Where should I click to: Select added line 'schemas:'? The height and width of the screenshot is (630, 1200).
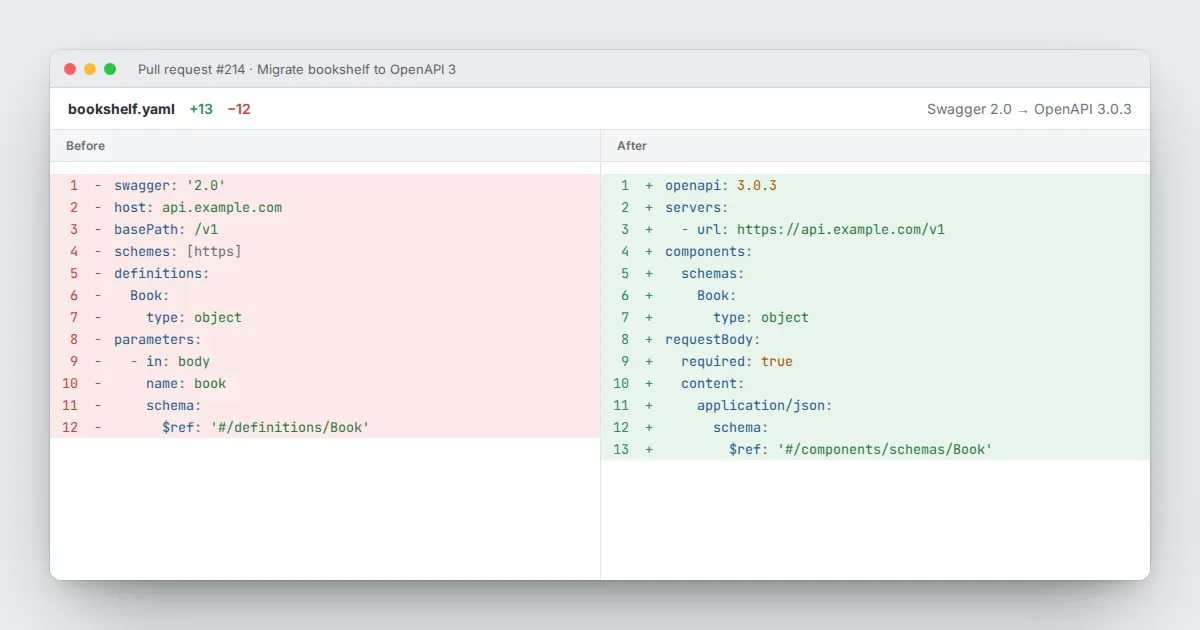click(875, 274)
